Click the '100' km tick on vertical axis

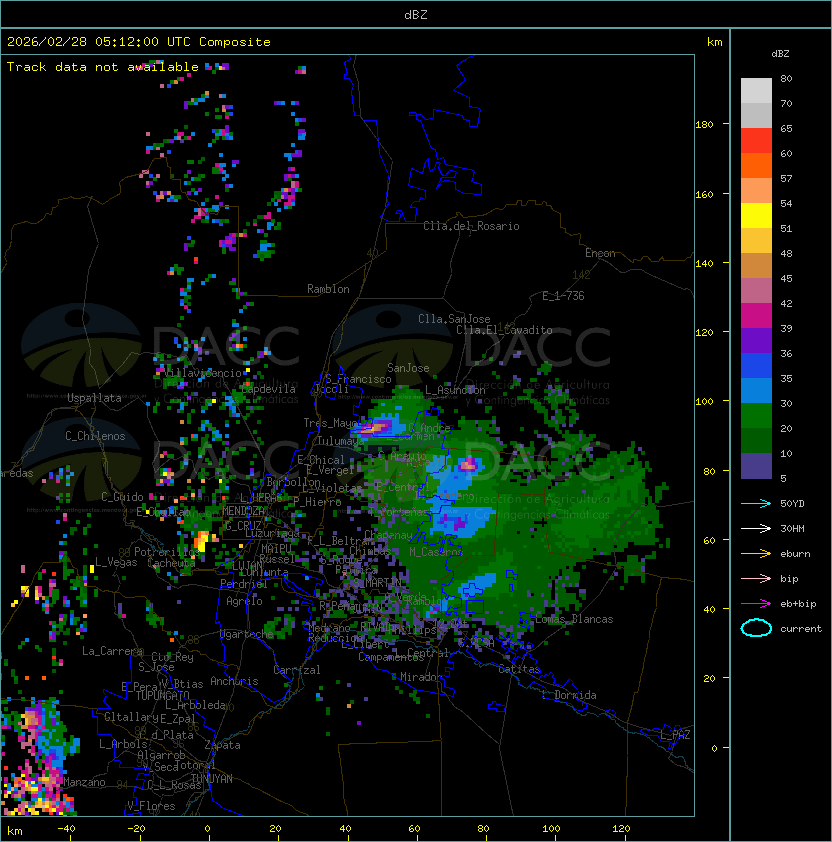click(704, 402)
